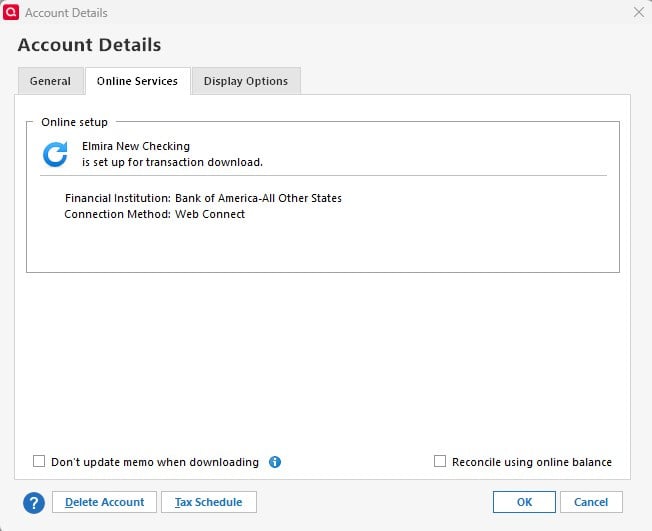Check Reconcile using online balance
Image resolution: width=652 pixels, height=531 pixels.
[440, 462]
